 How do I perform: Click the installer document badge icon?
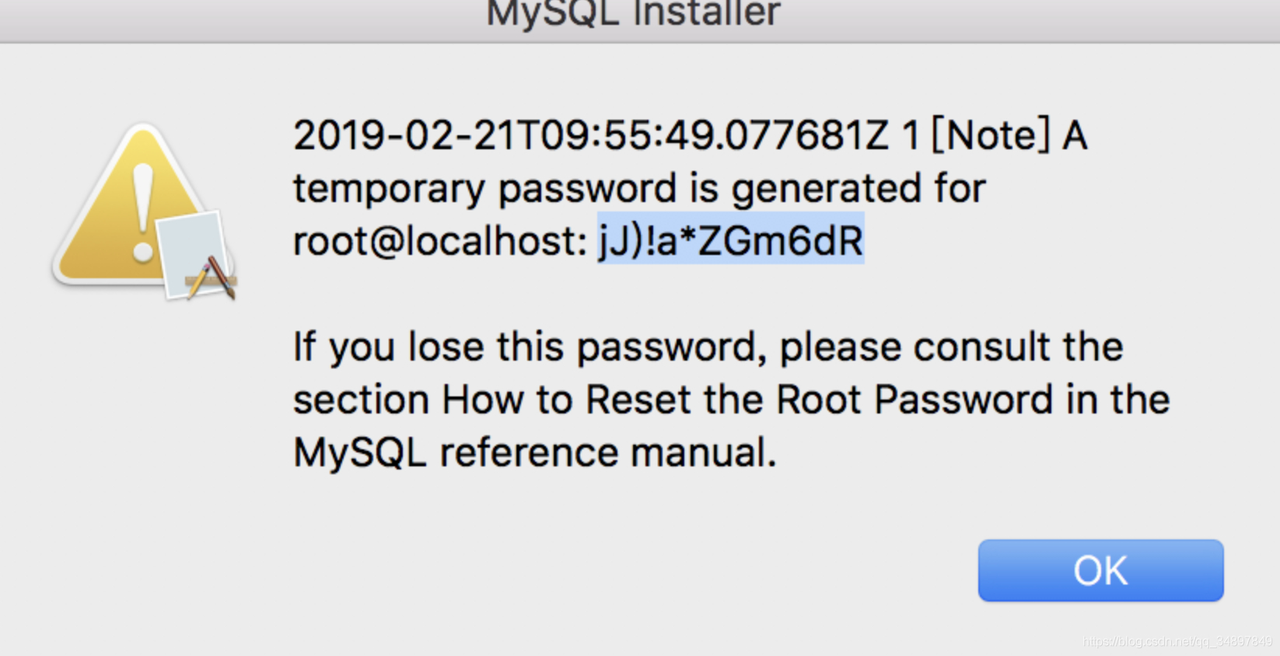(x=192, y=250)
